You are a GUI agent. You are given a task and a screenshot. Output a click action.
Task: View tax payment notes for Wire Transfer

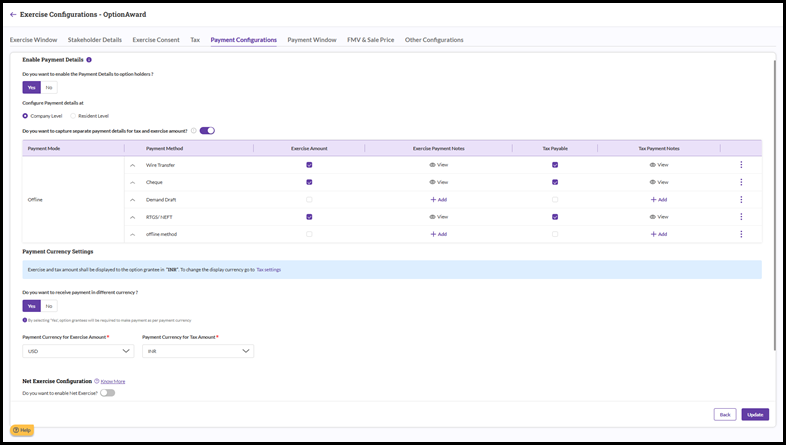point(659,165)
